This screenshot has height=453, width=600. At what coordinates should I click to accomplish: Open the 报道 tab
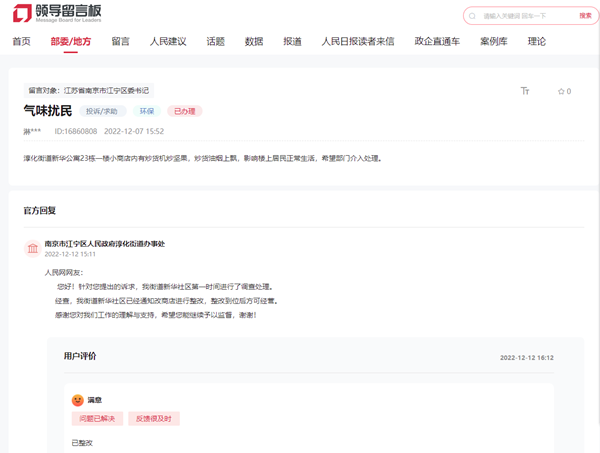292,41
